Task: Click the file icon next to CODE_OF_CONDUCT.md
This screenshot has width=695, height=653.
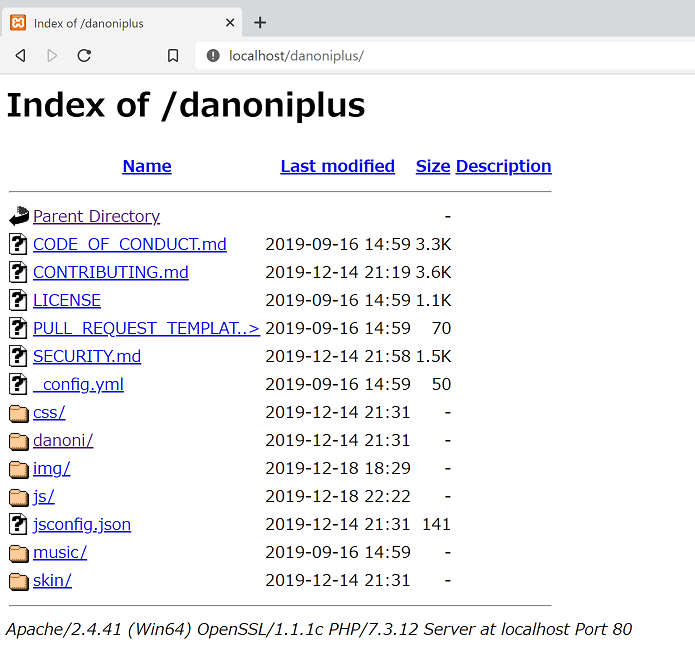Action: (x=18, y=244)
